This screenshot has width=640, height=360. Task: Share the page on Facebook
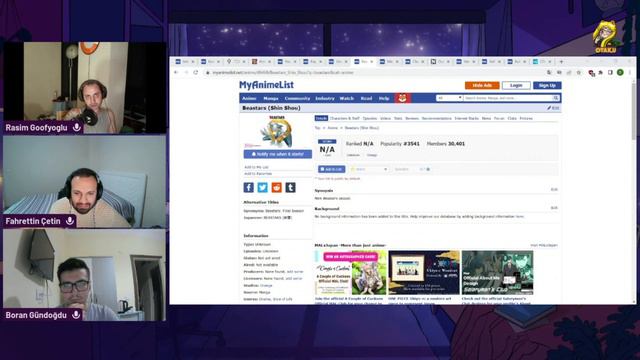coord(249,187)
